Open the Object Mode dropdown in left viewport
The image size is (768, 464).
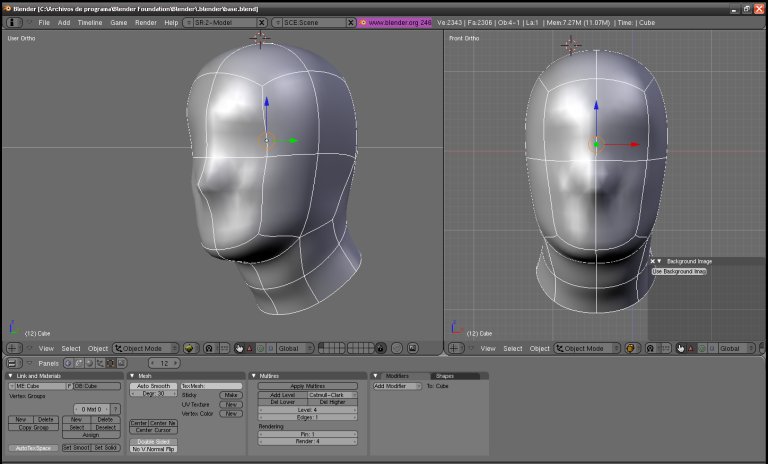click(145, 348)
